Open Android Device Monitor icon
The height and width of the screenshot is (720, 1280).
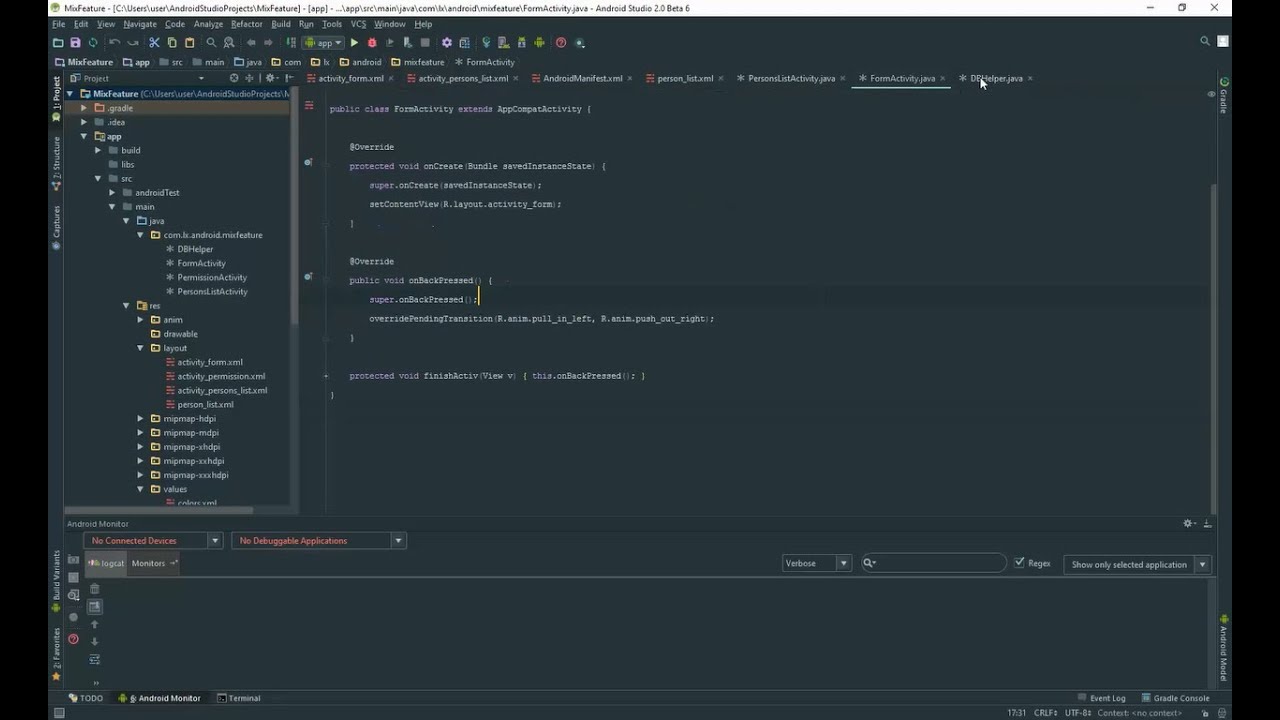[x=539, y=43]
